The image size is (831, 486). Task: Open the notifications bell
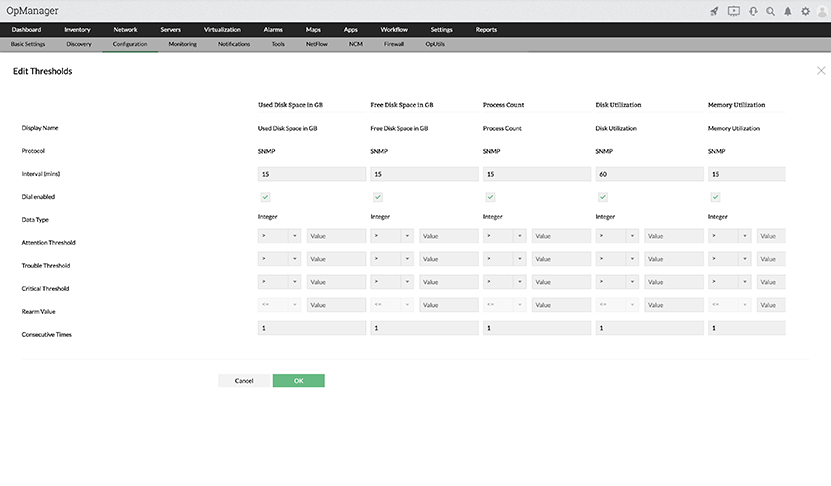[x=788, y=11]
